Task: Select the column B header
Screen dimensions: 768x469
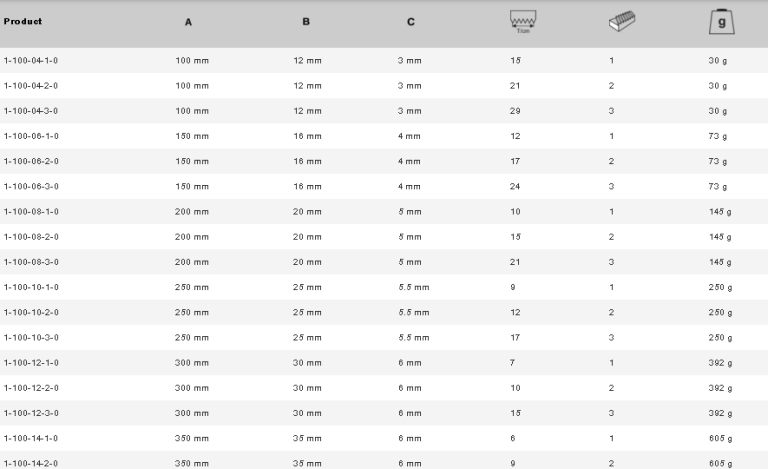Action: tap(306, 23)
